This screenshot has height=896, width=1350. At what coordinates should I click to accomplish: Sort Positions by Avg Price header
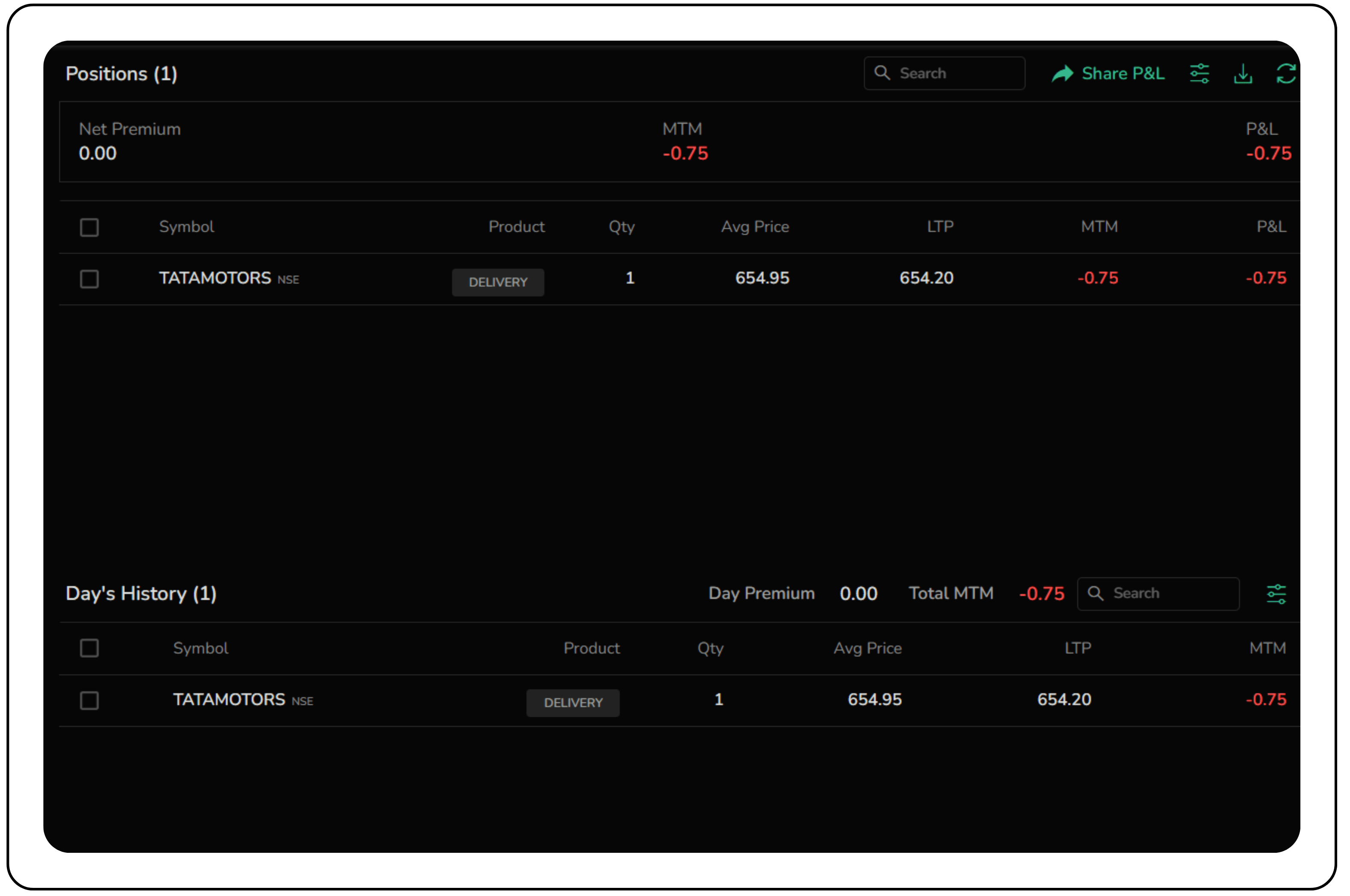tap(755, 227)
